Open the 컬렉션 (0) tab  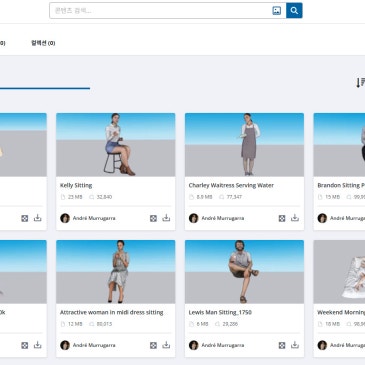pyautogui.click(x=43, y=43)
